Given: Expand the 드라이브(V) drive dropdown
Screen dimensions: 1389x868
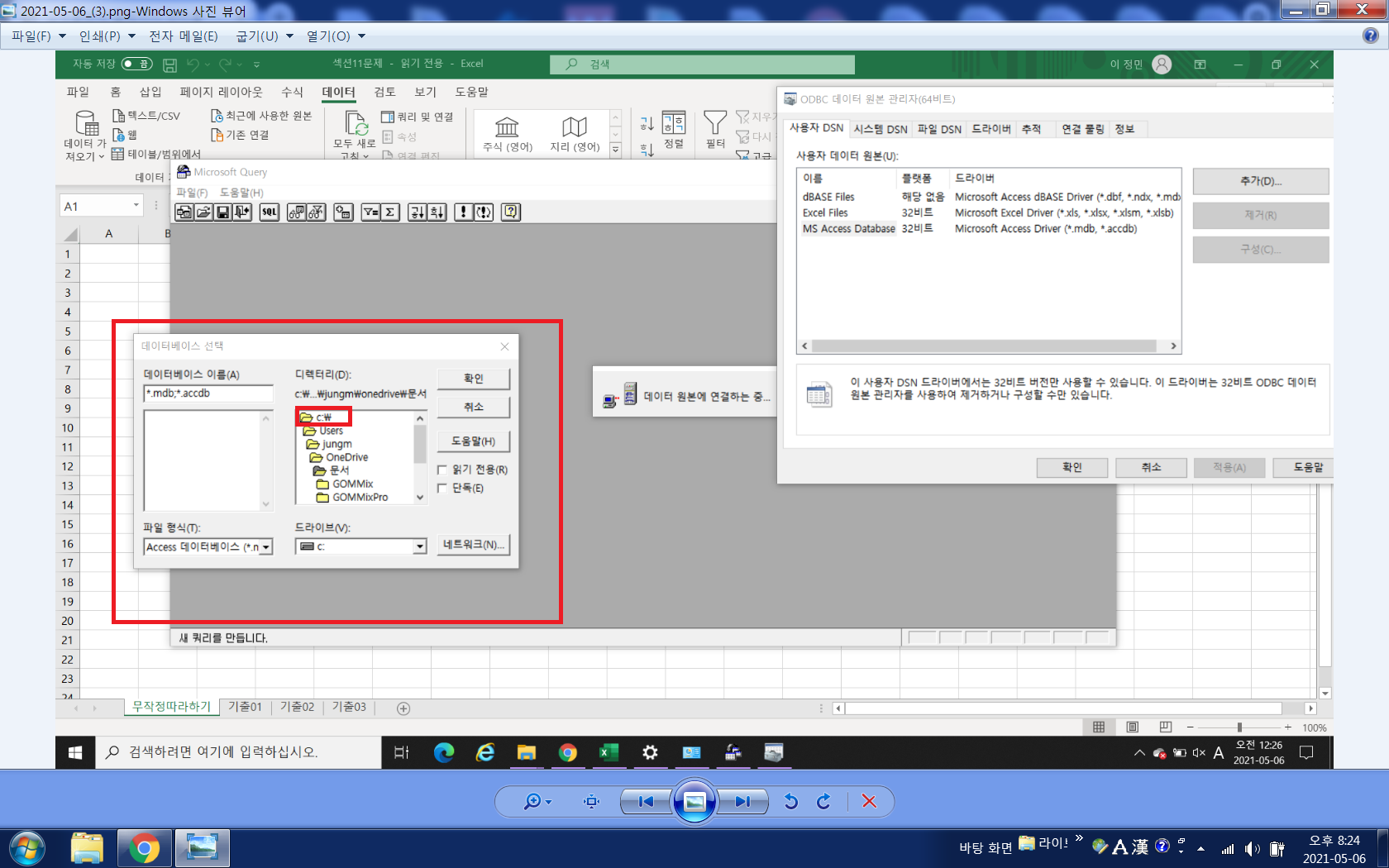Looking at the screenshot, I should 419,546.
